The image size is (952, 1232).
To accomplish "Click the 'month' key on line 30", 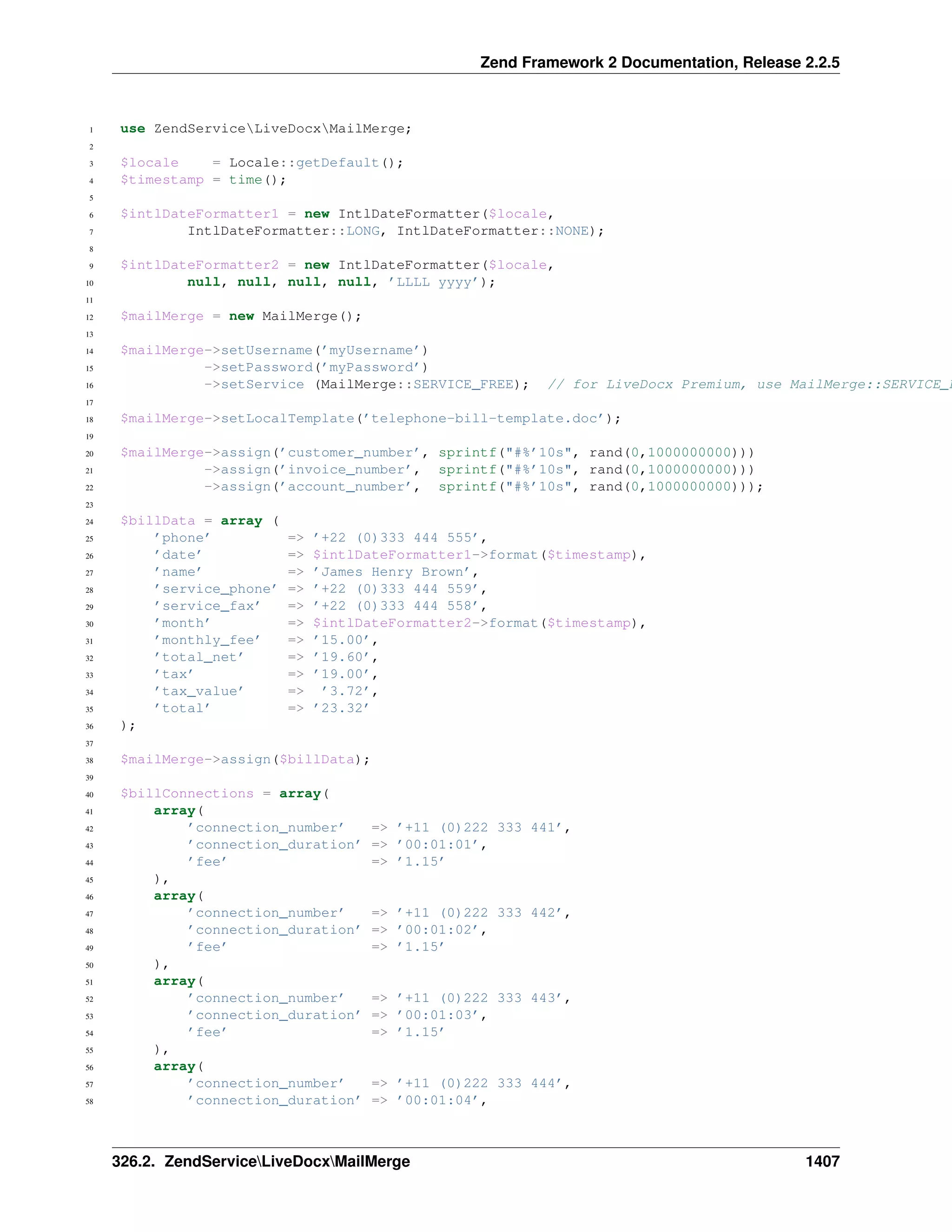I will [x=182, y=623].
